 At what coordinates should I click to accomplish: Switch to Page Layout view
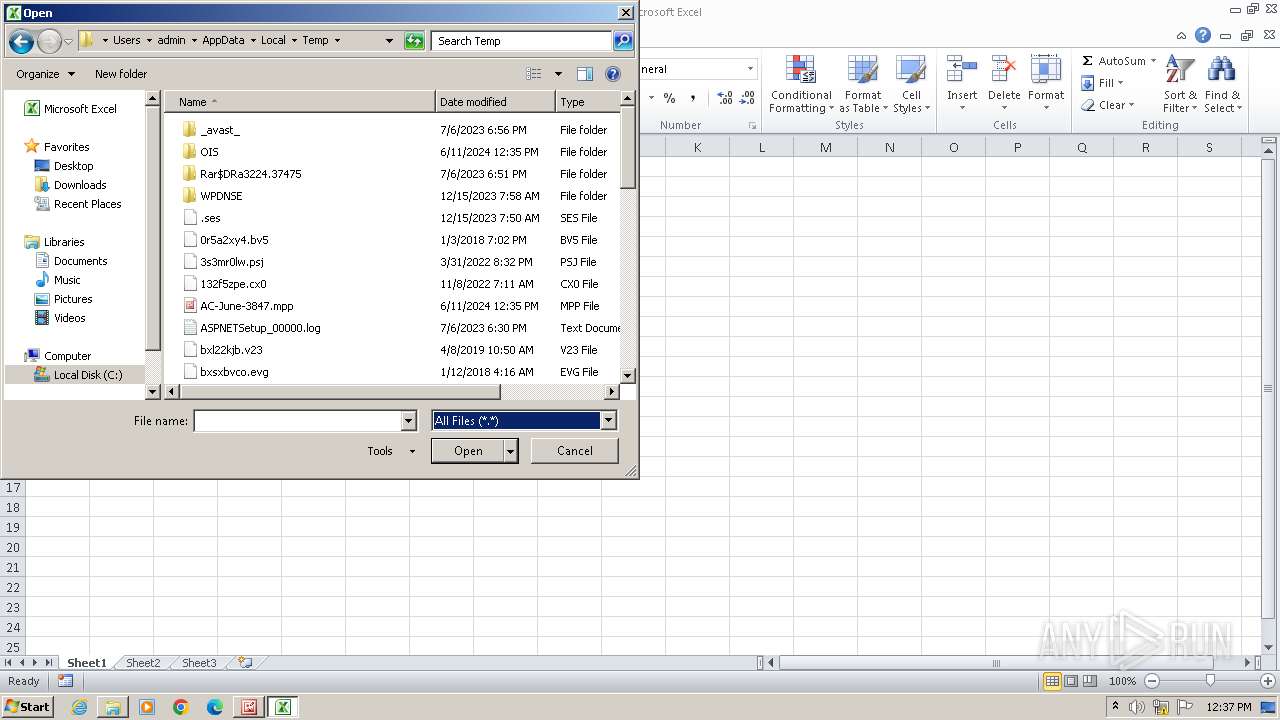1071,681
